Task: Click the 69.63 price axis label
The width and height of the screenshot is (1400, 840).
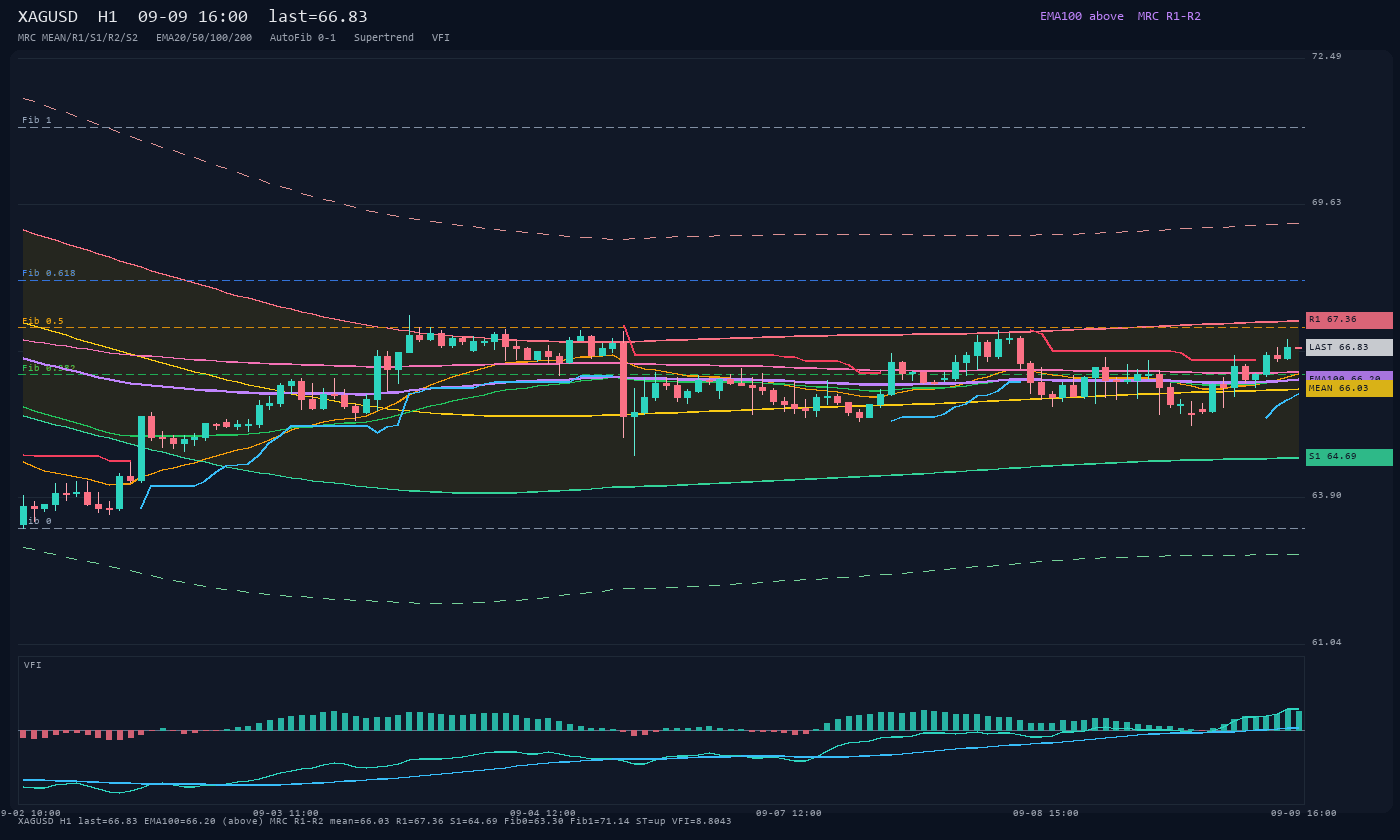Action: [x=1327, y=202]
